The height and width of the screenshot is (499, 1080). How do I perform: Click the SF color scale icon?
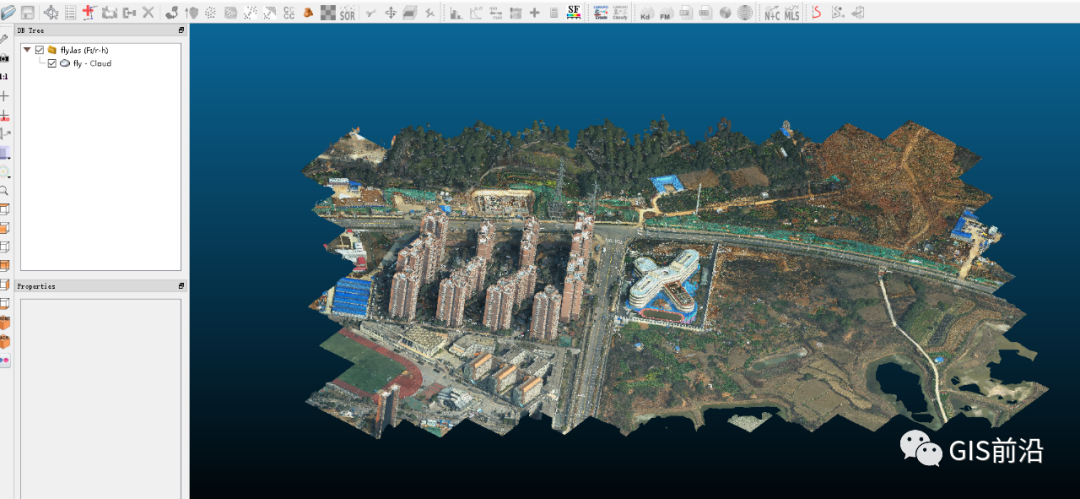(x=574, y=12)
